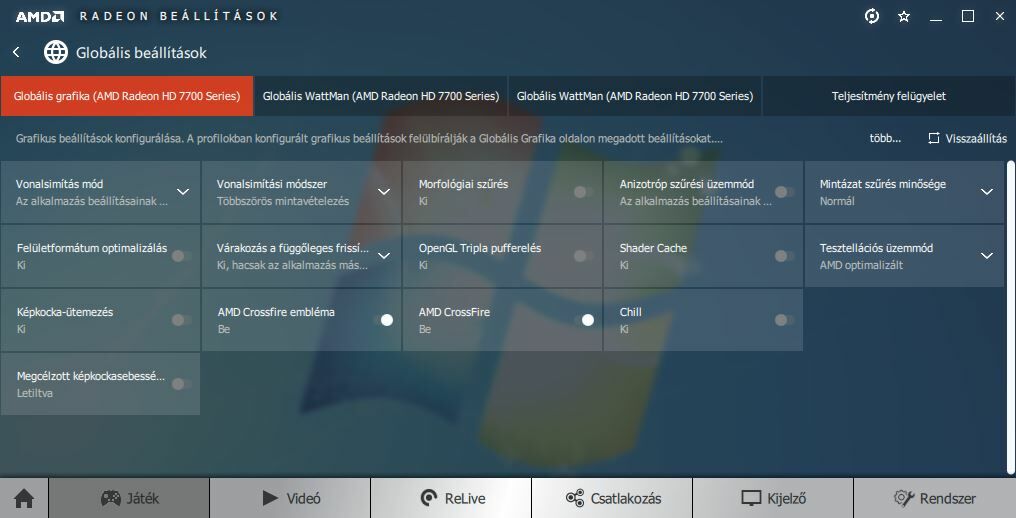Click the monitor icon in Kijelző
Screen dimensions: 1016x518
click(x=751, y=498)
